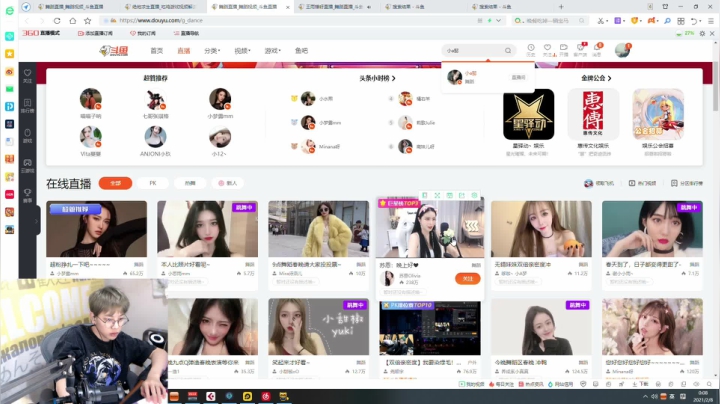Open the Douyu logo home link
This screenshot has width=720, height=404.
point(114,50)
